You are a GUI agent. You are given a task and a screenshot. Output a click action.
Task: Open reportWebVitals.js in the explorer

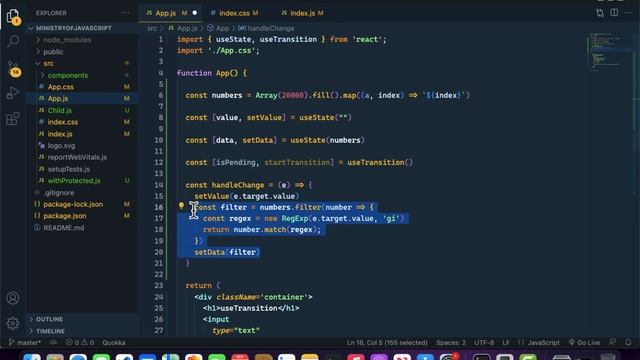click(77, 157)
